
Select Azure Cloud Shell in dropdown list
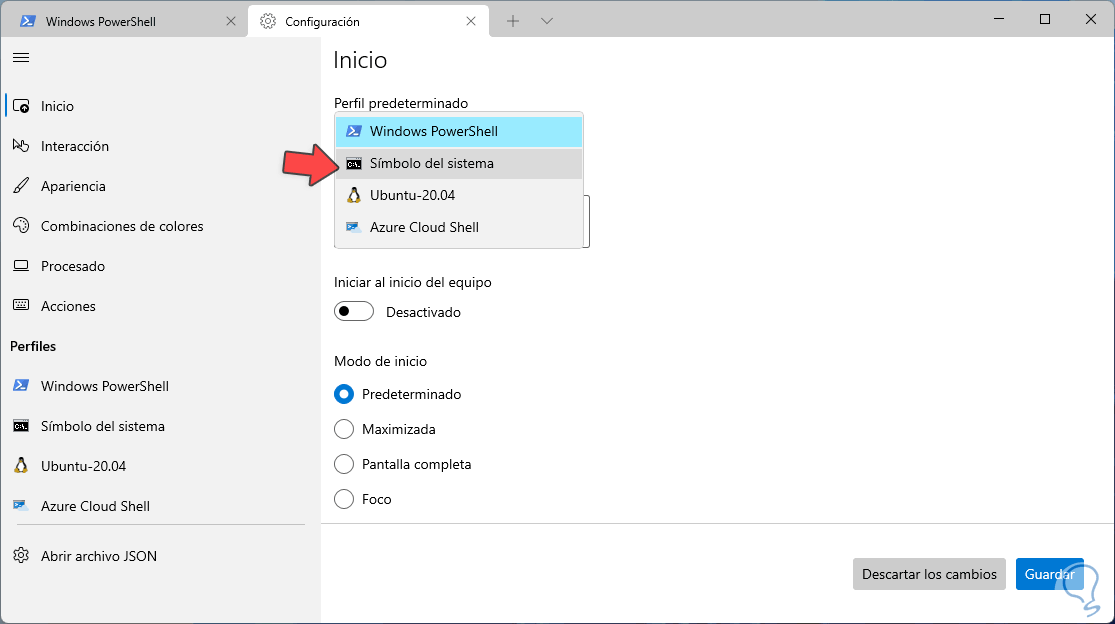pos(424,227)
